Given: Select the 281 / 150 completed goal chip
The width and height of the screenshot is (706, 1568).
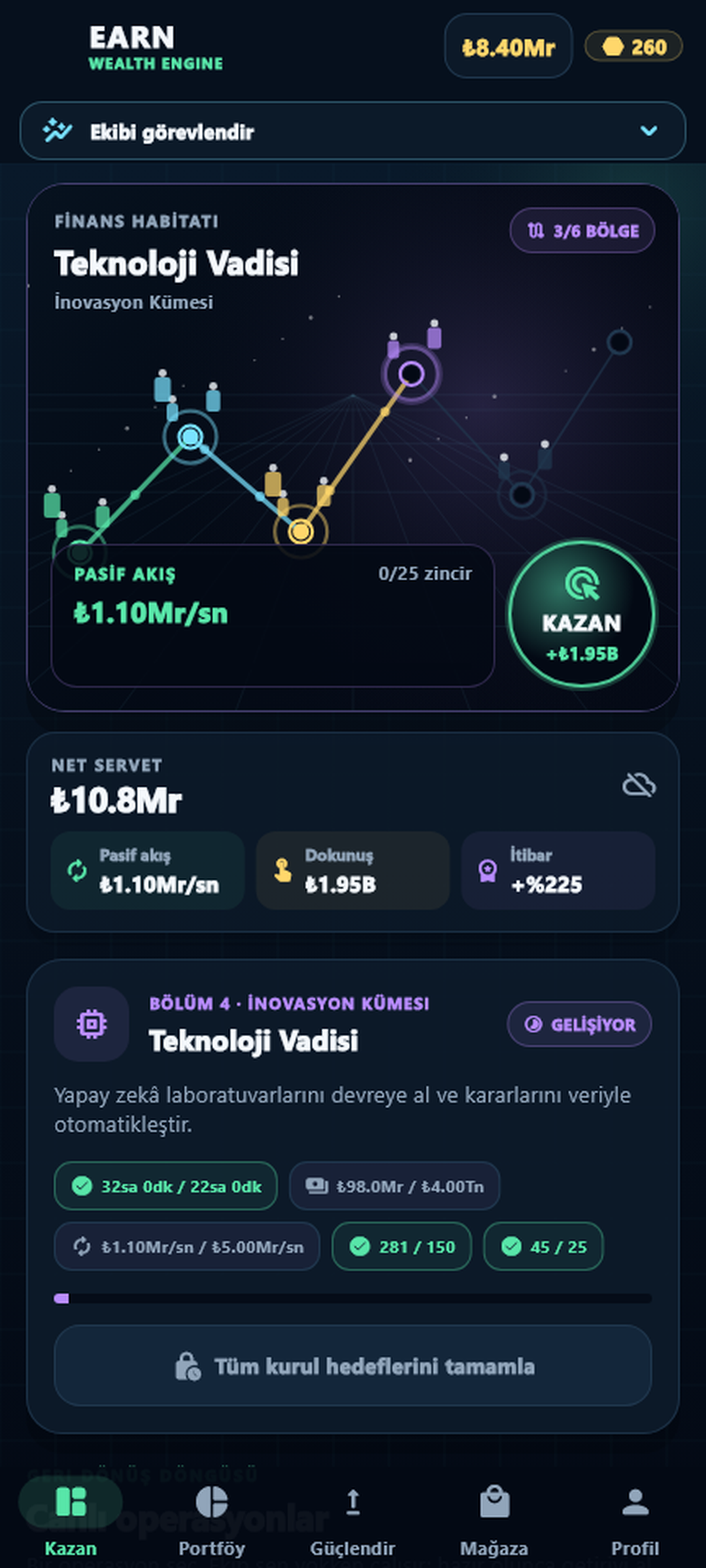Looking at the screenshot, I should (x=402, y=1247).
